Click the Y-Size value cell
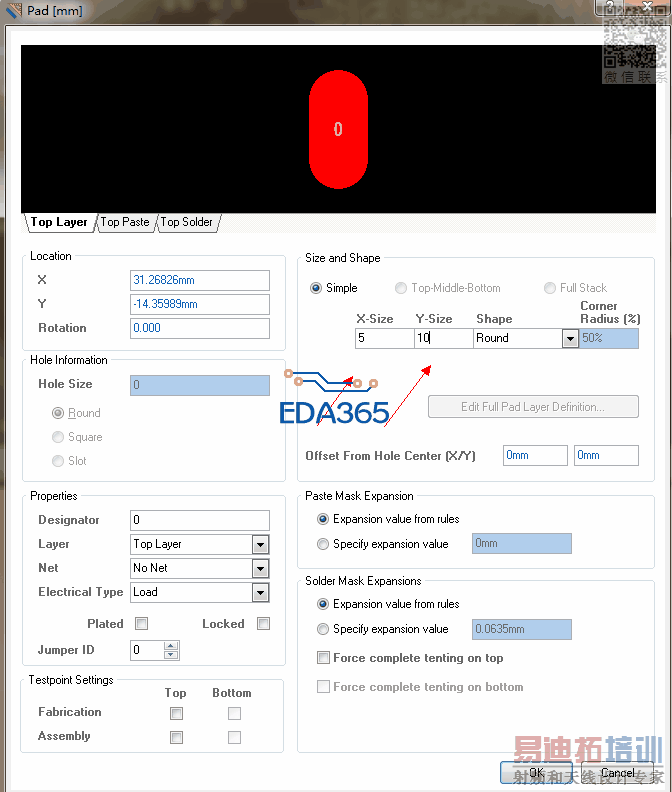 (444, 338)
